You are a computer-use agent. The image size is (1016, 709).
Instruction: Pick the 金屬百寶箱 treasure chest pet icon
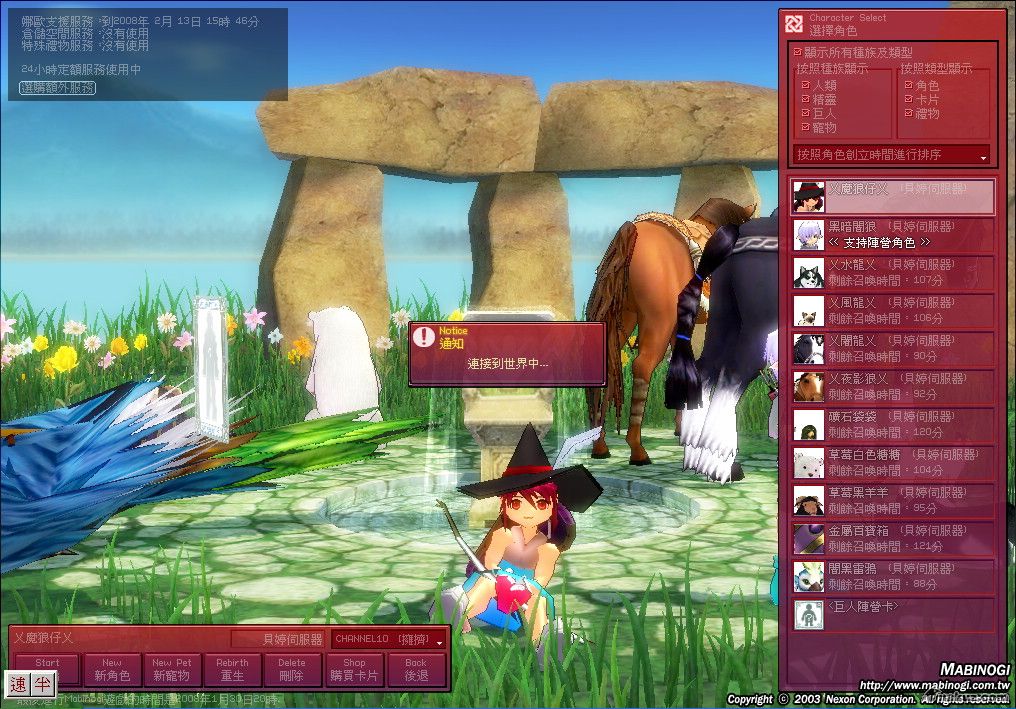[x=808, y=539]
